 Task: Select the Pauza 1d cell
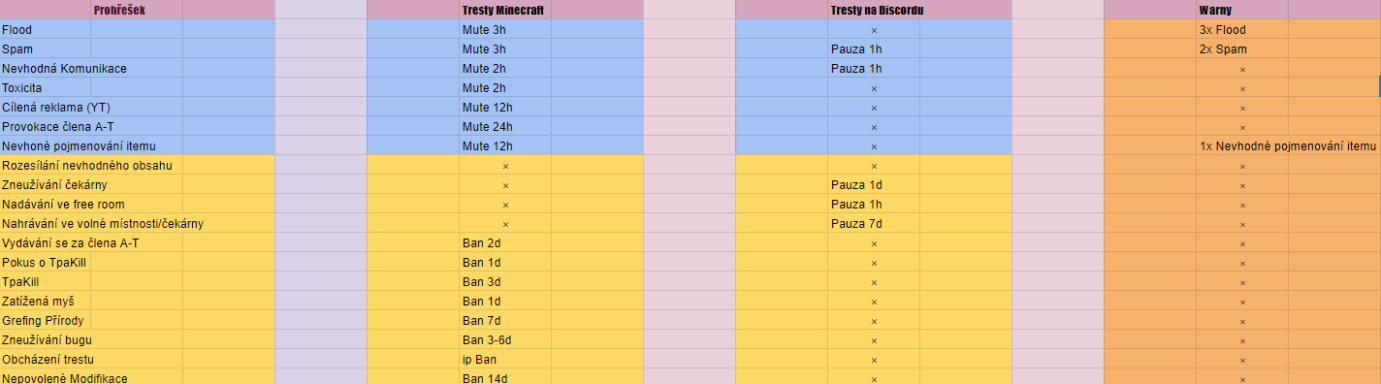tap(874, 185)
